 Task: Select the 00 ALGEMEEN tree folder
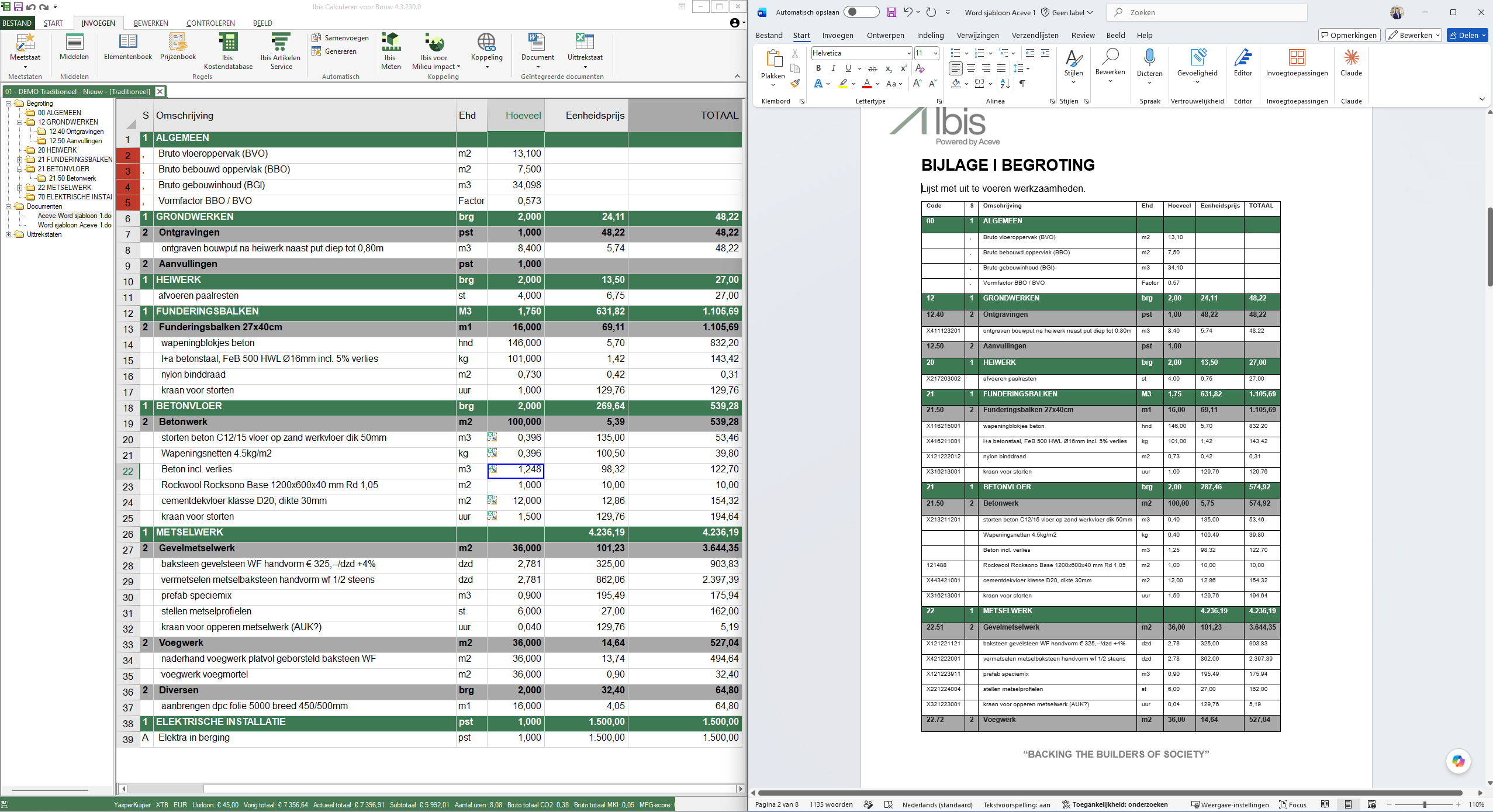[x=54, y=113]
